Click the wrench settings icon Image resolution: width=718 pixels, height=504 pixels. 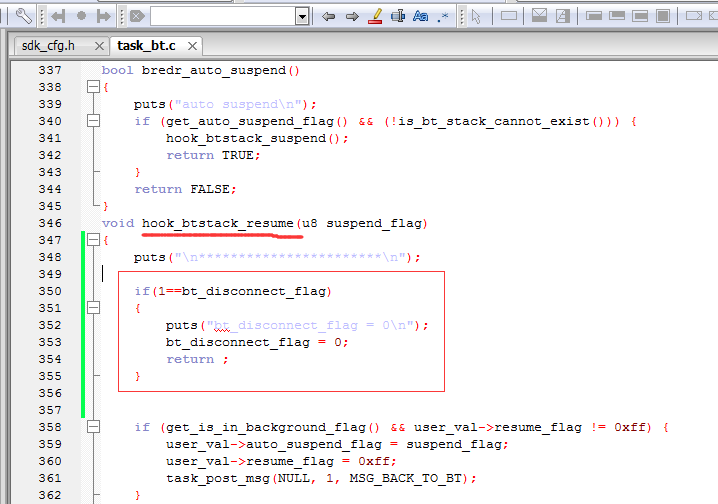23,16
